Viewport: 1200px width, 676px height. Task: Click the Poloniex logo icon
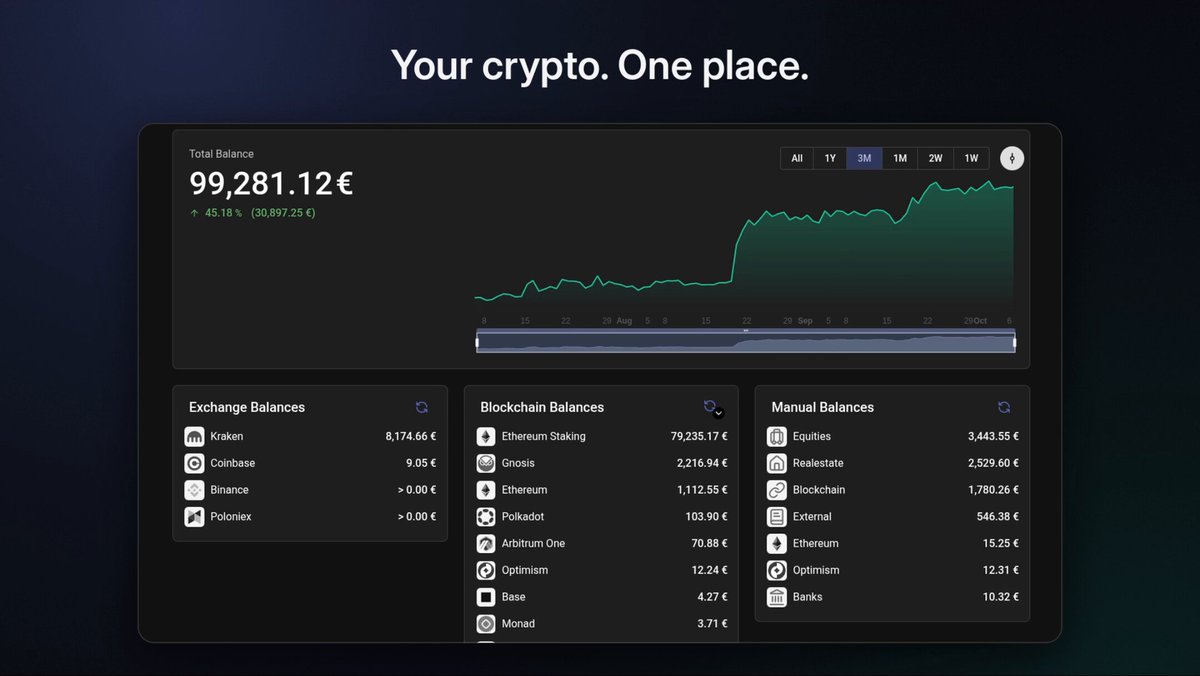[x=194, y=517]
